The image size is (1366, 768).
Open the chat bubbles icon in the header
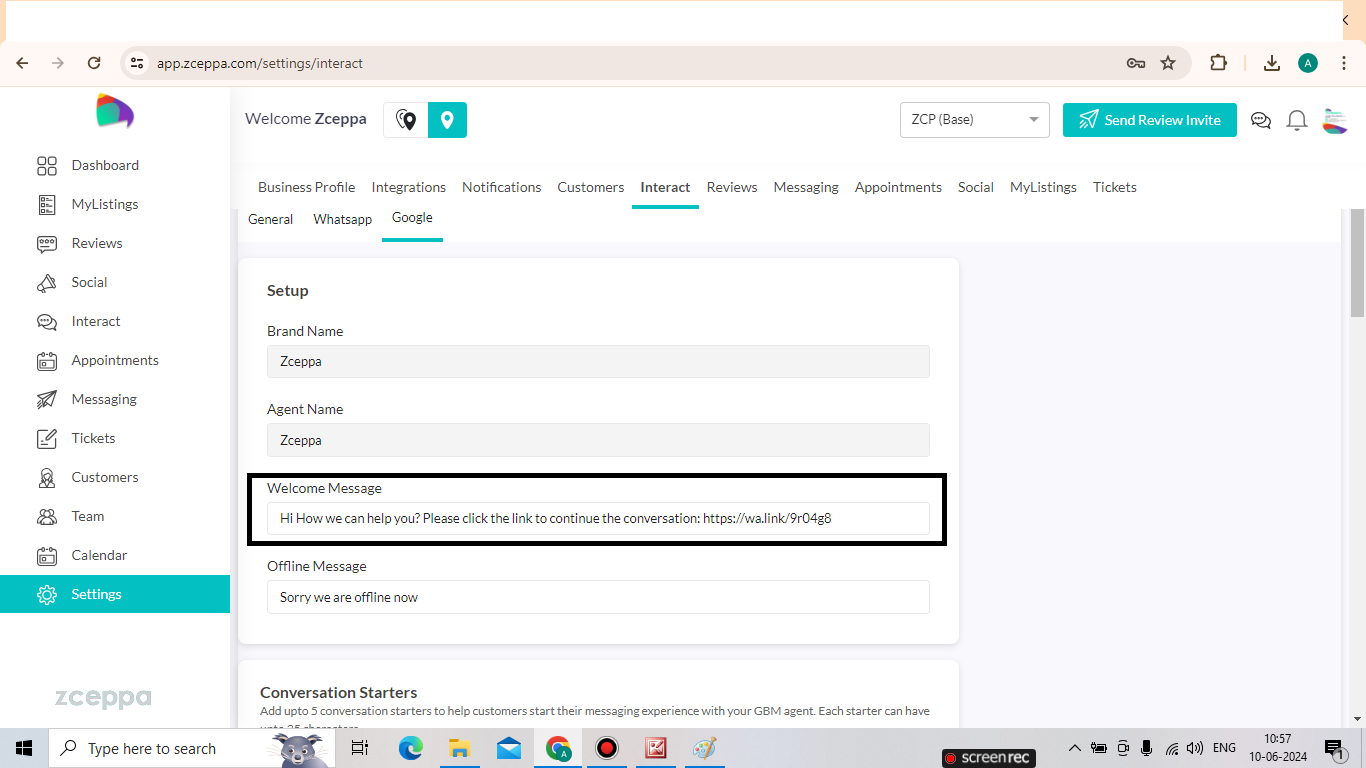point(1261,120)
